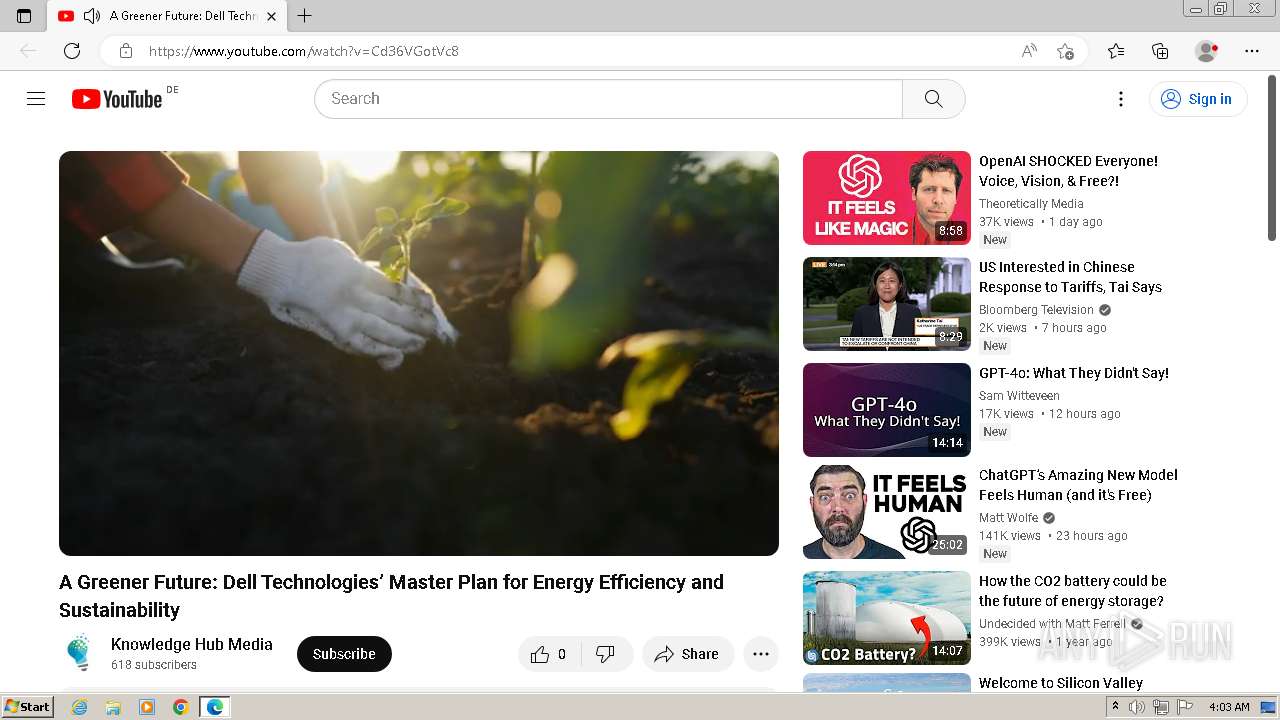This screenshot has width=1280, height=720.
Task: Open CO2 battery video thumbnail
Action: pos(887,618)
